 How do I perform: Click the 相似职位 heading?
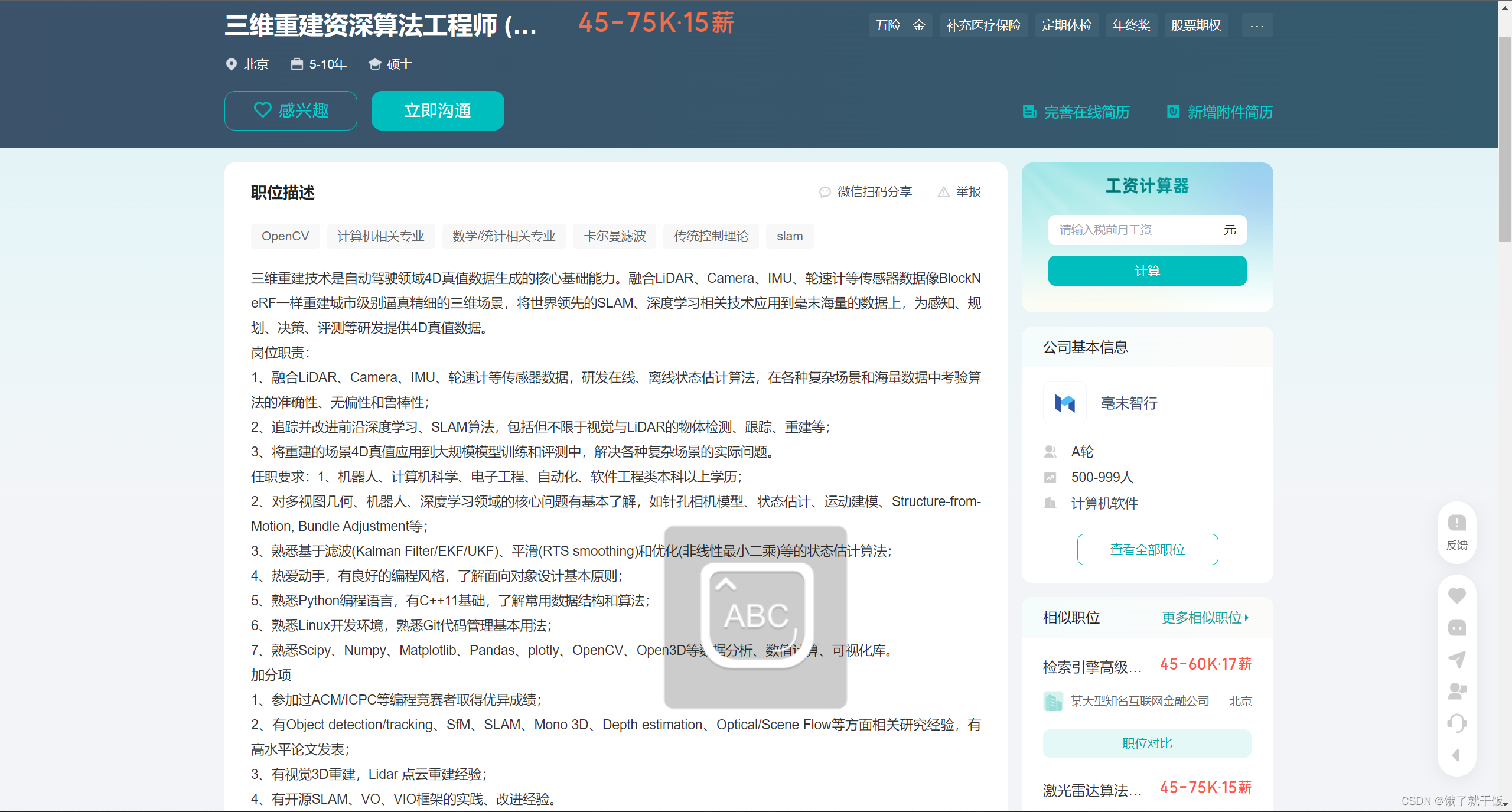[x=1071, y=618]
